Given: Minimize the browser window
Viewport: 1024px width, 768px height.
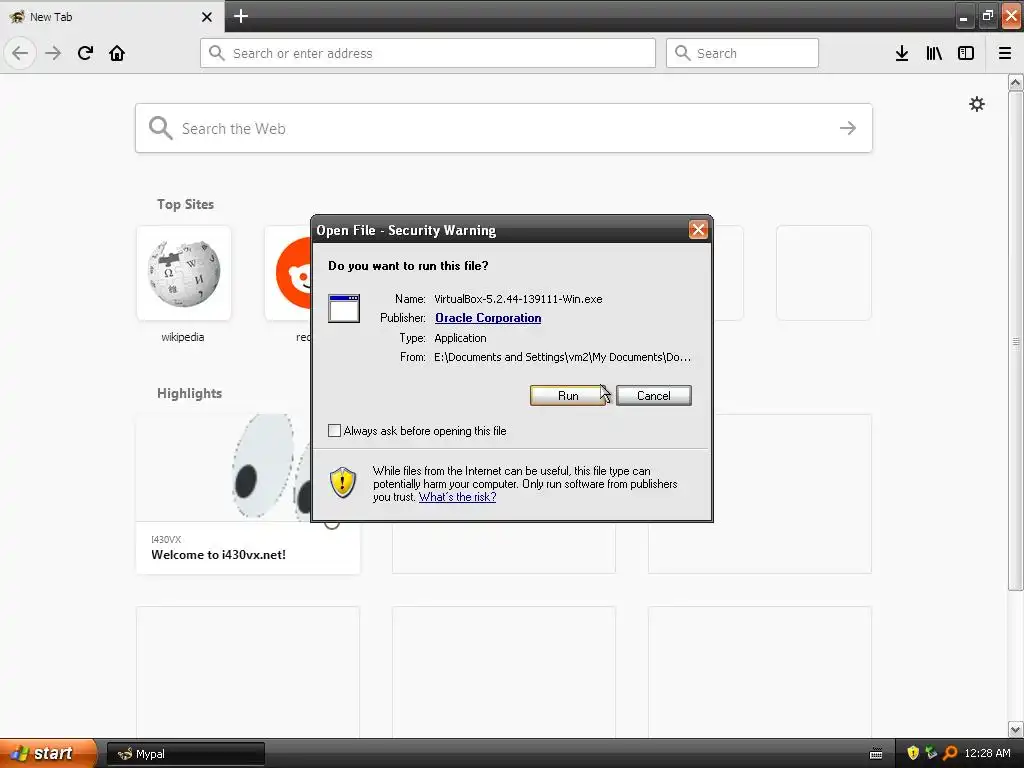Looking at the screenshot, I should tap(964, 16).
